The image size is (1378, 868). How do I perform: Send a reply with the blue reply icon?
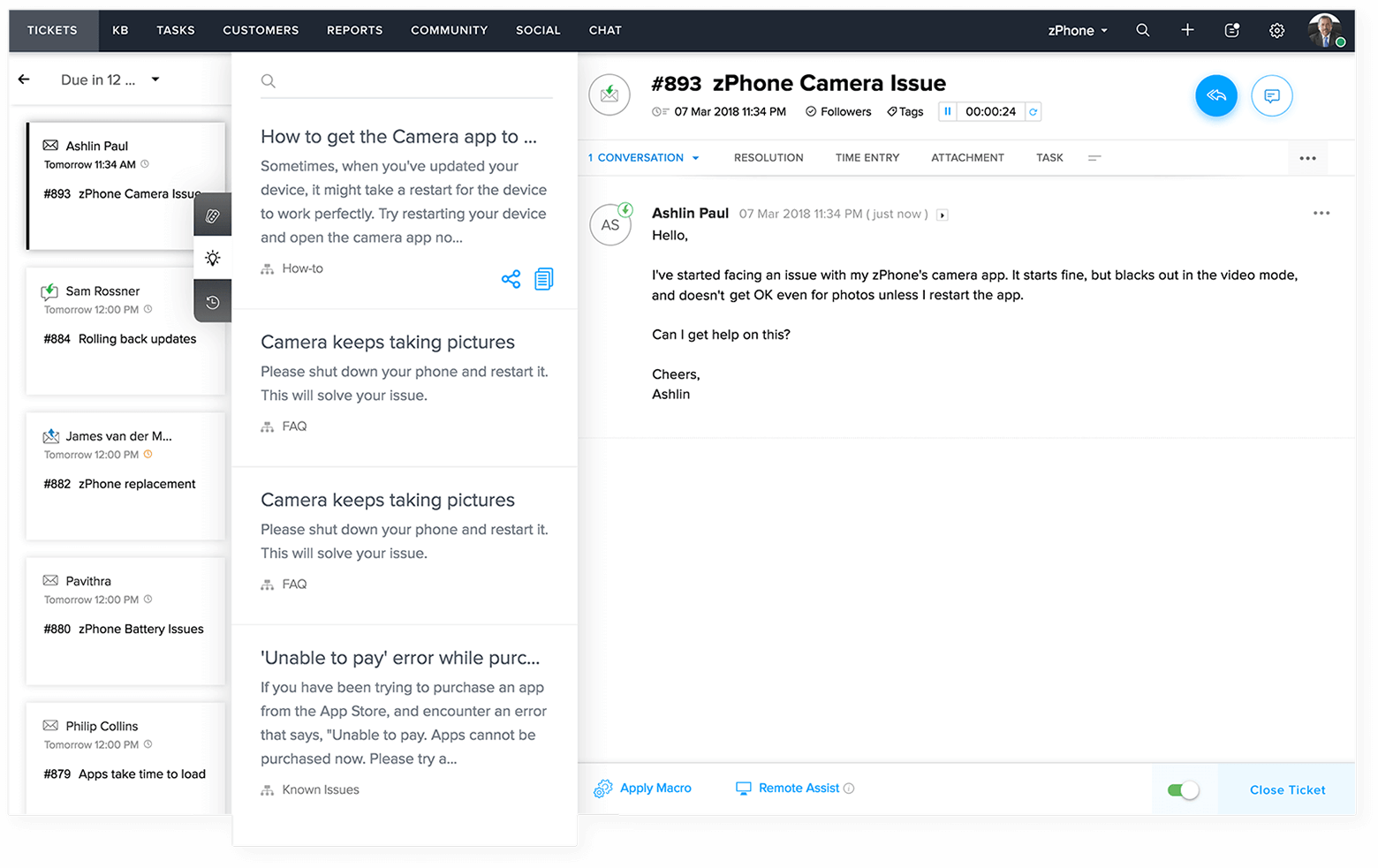point(1216,95)
